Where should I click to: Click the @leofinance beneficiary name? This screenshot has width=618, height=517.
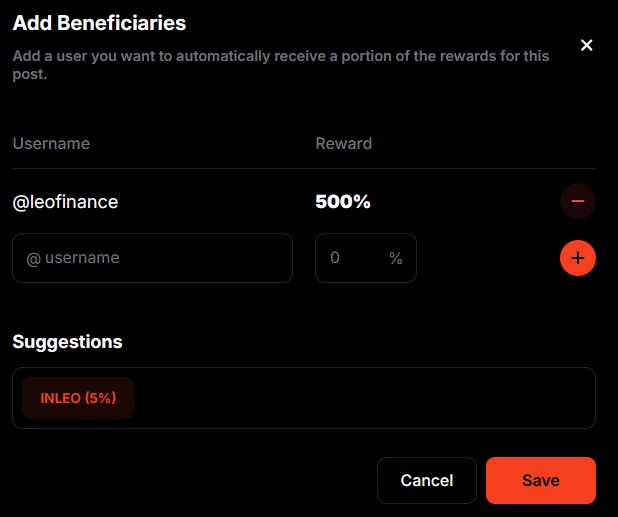tap(66, 202)
